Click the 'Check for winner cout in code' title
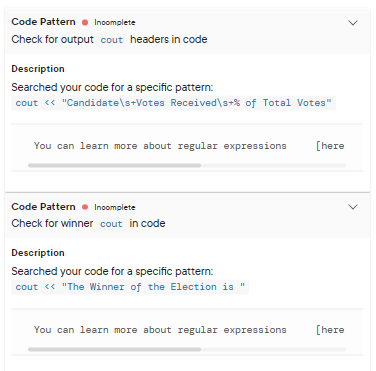 (x=88, y=224)
